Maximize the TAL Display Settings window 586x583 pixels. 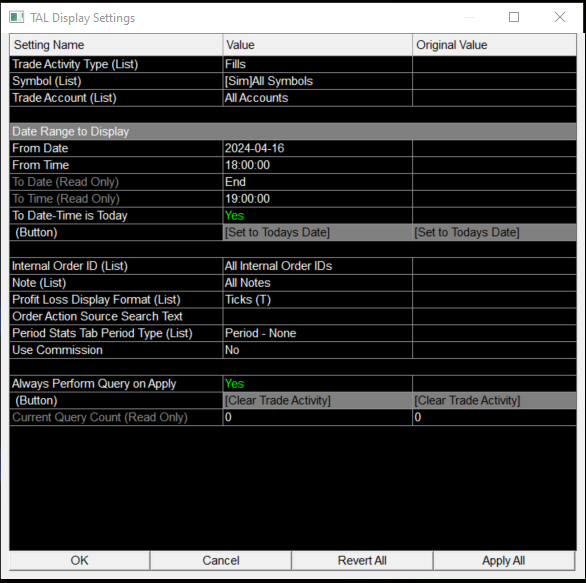coord(514,17)
